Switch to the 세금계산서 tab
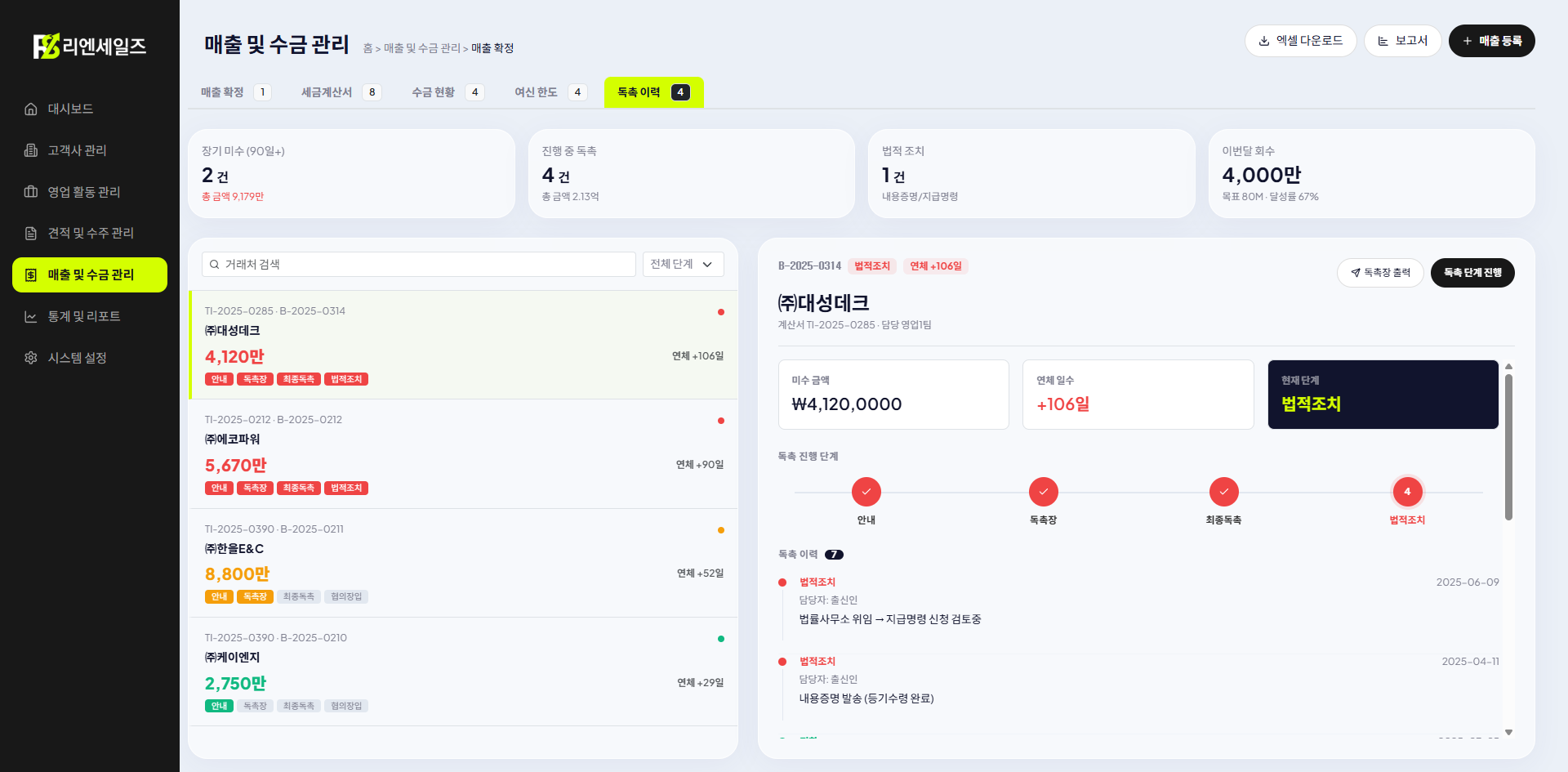Image resolution: width=1568 pixels, height=772 pixels. 341,92
